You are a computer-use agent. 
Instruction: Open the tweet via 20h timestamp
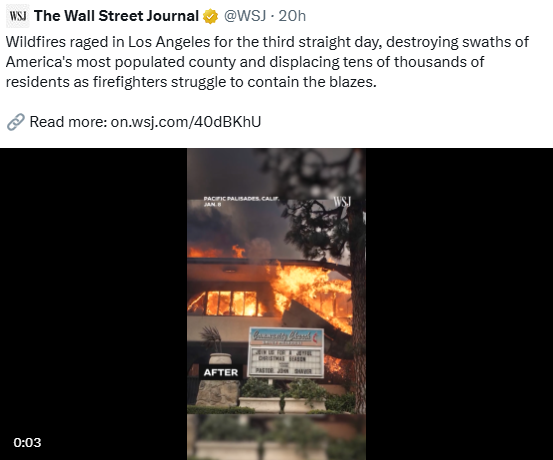tap(292, 16)
